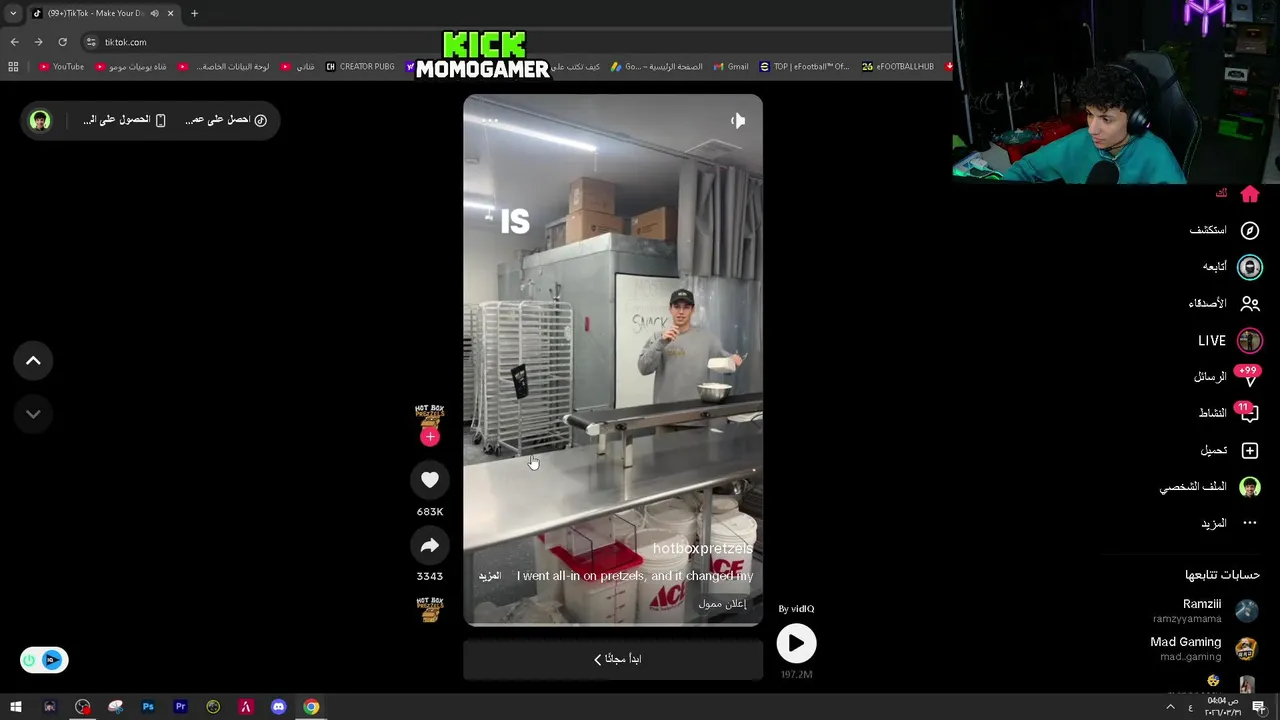Image resolution: width=1280 pixels, height=720 pixels.
Task: Open Discord from the taskbar
Action: coord(279,707)
